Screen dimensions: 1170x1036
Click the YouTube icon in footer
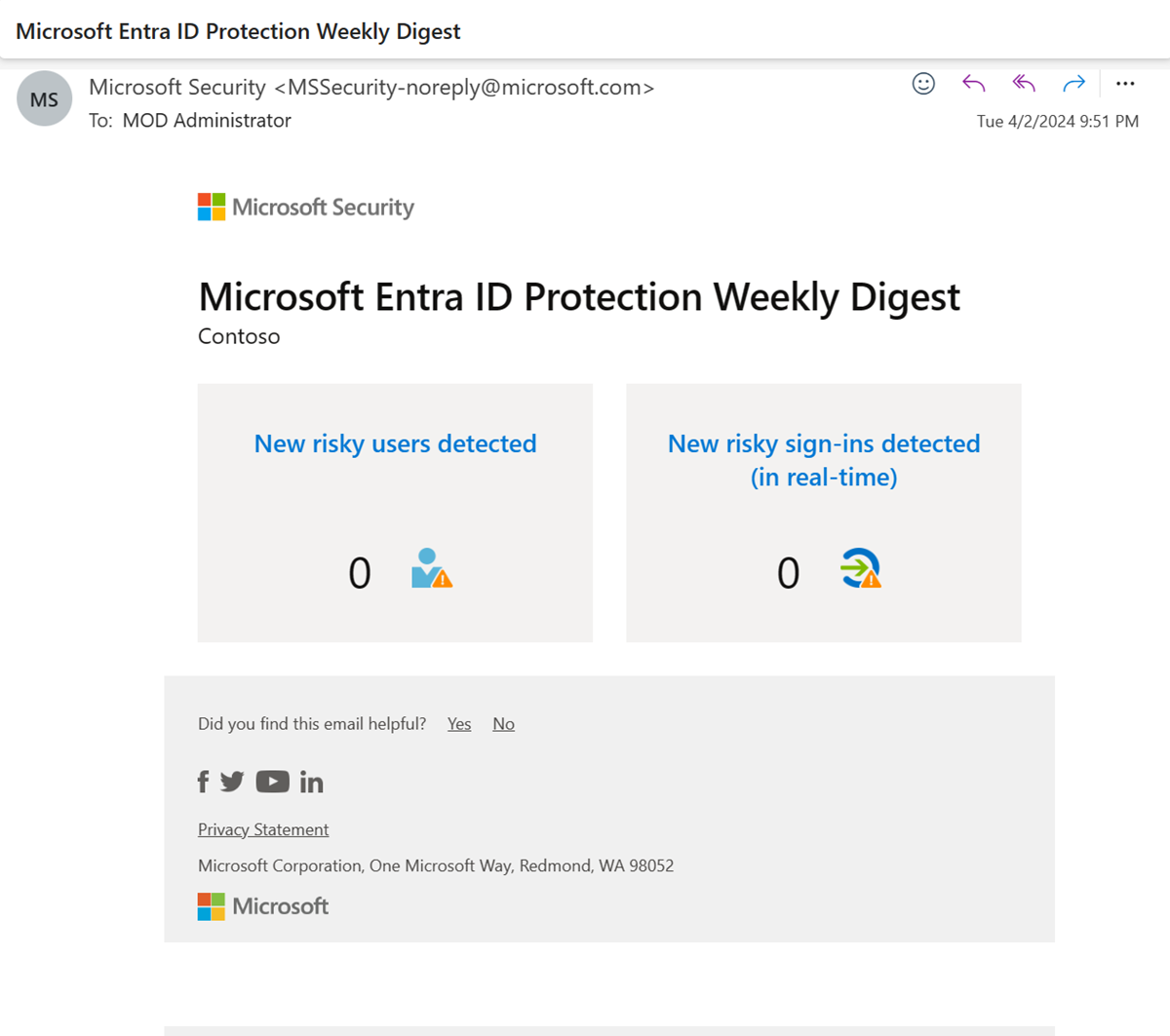(x=272, y=782)
